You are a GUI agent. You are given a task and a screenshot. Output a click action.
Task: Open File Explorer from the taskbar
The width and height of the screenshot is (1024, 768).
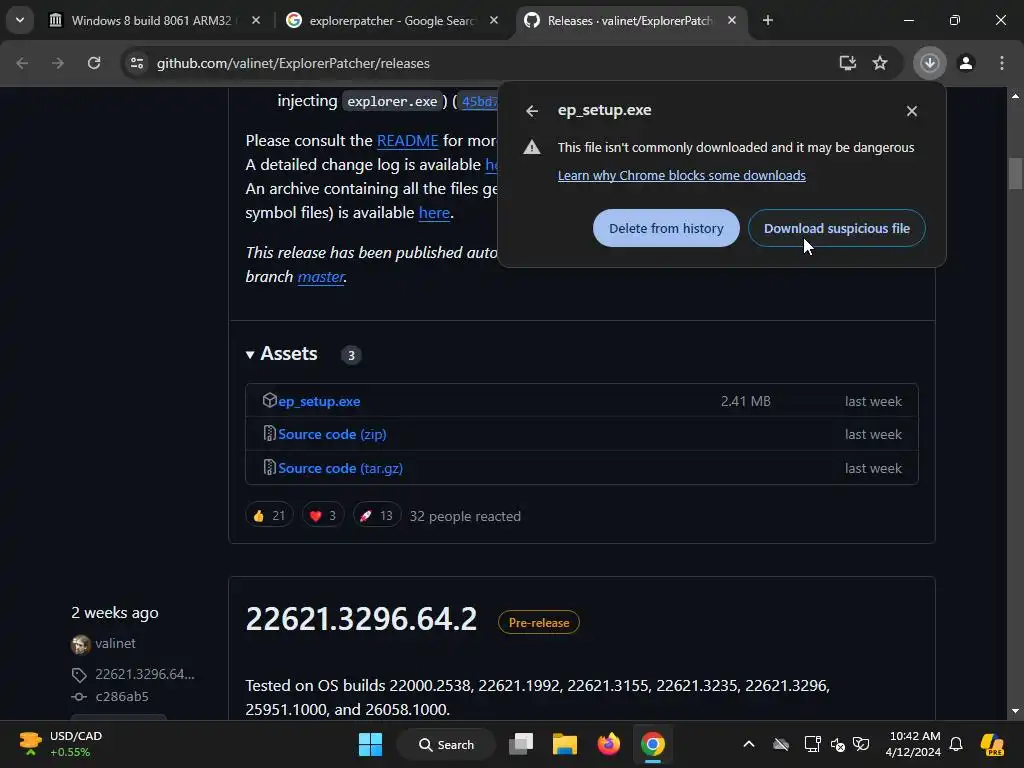565,744
